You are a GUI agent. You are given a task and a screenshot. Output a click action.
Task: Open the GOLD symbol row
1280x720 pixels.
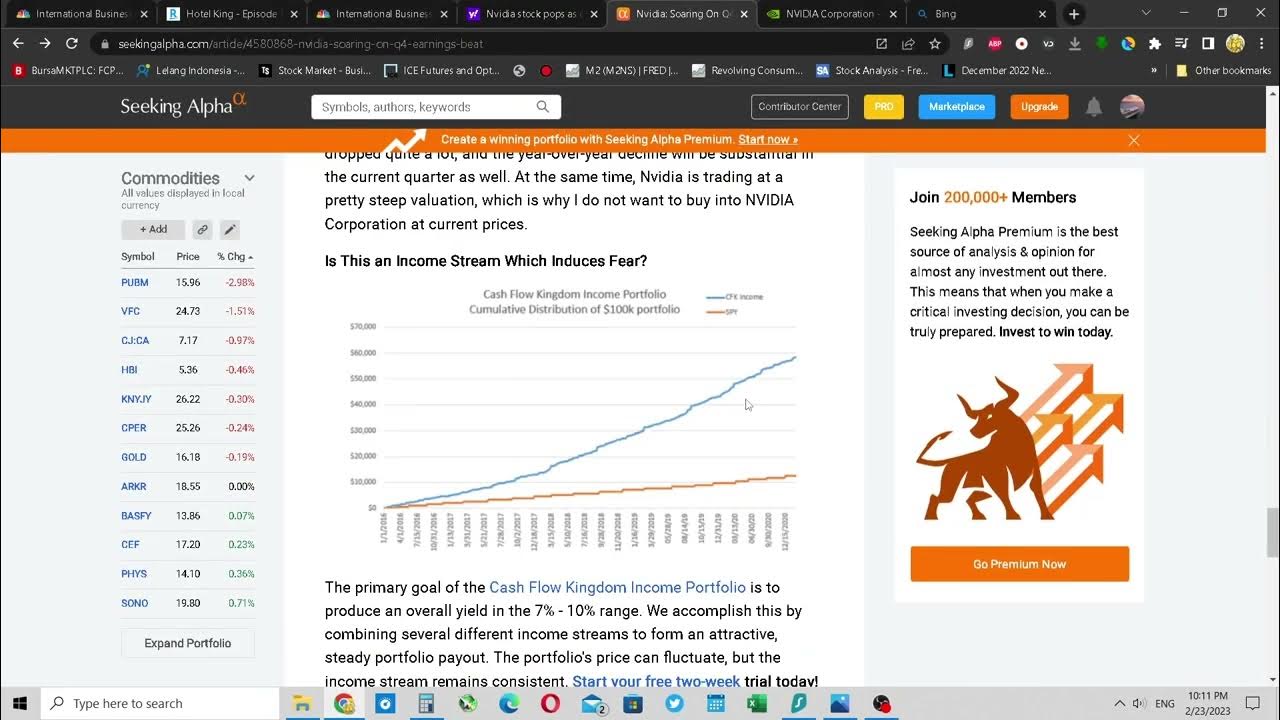[188, 457]
